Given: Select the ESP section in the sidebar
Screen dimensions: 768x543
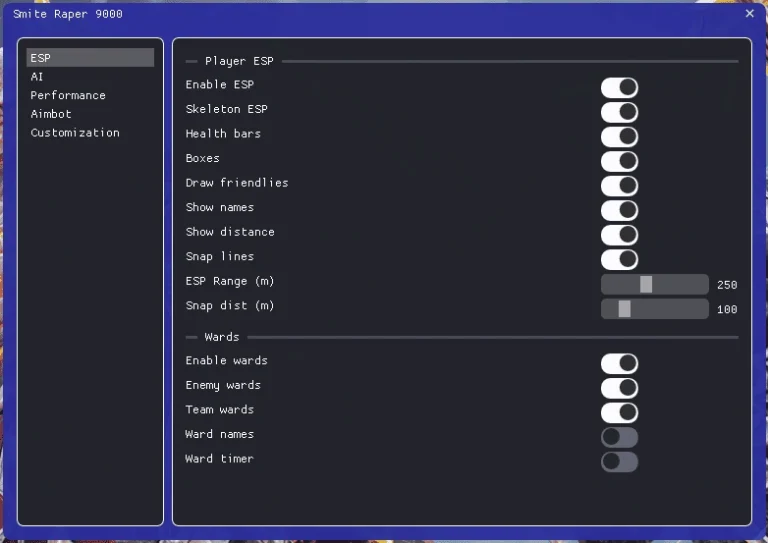Looking at the screenshot, I should 90,58.
